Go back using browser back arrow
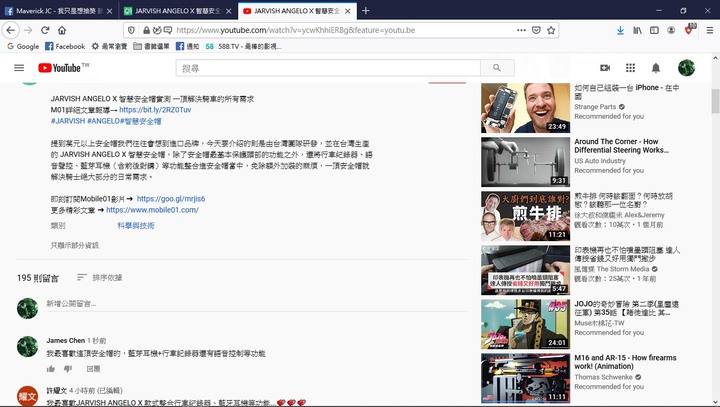720x407 pixels. (x=11, y=30)
